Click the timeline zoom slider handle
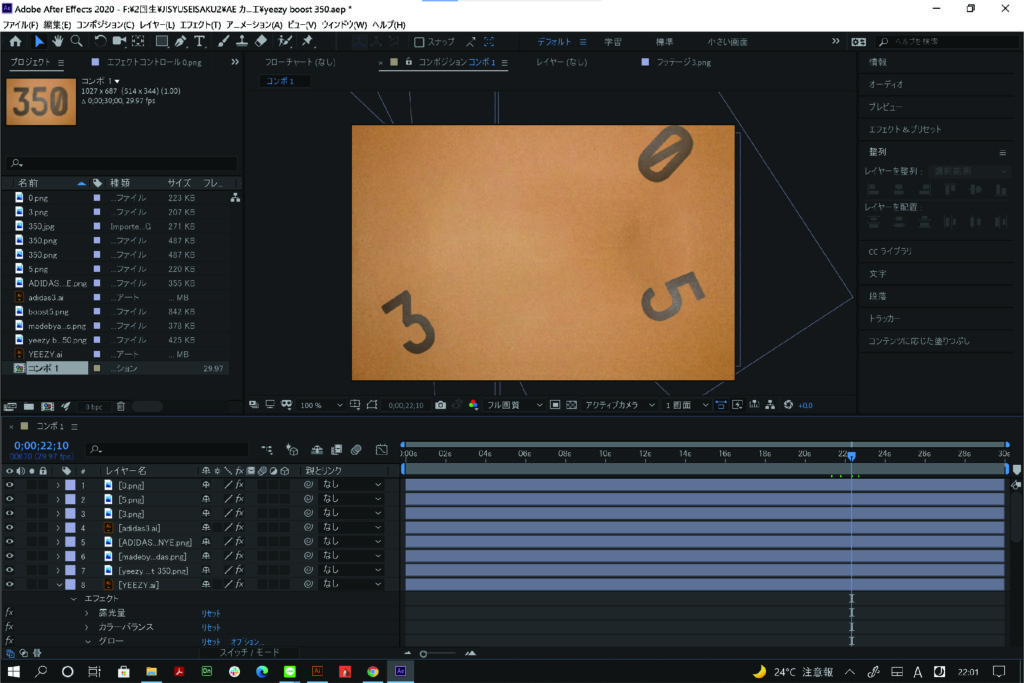The width and height of the screenshot is (1024, 683). click(x=423, y=653)
